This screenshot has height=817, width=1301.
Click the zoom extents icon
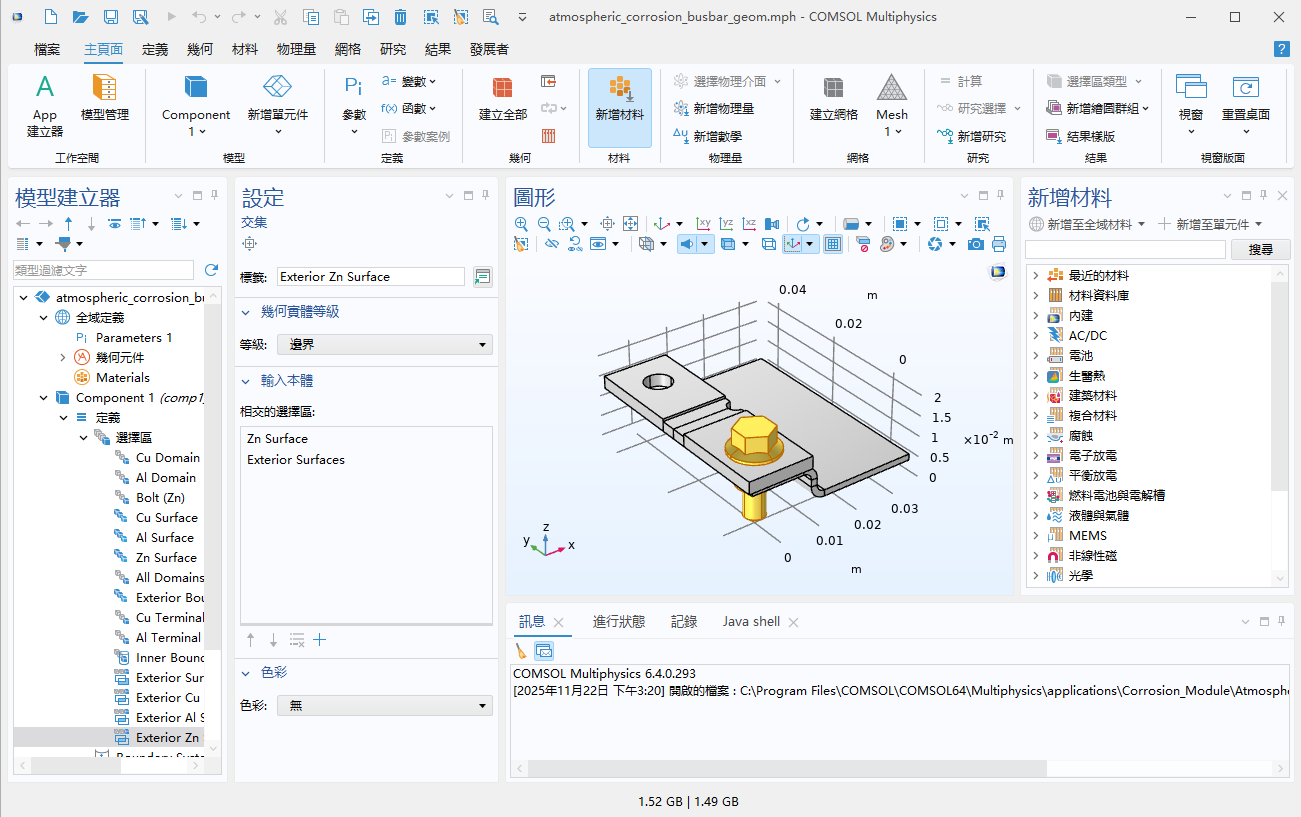pyautogui.click(x=630, y=224)
